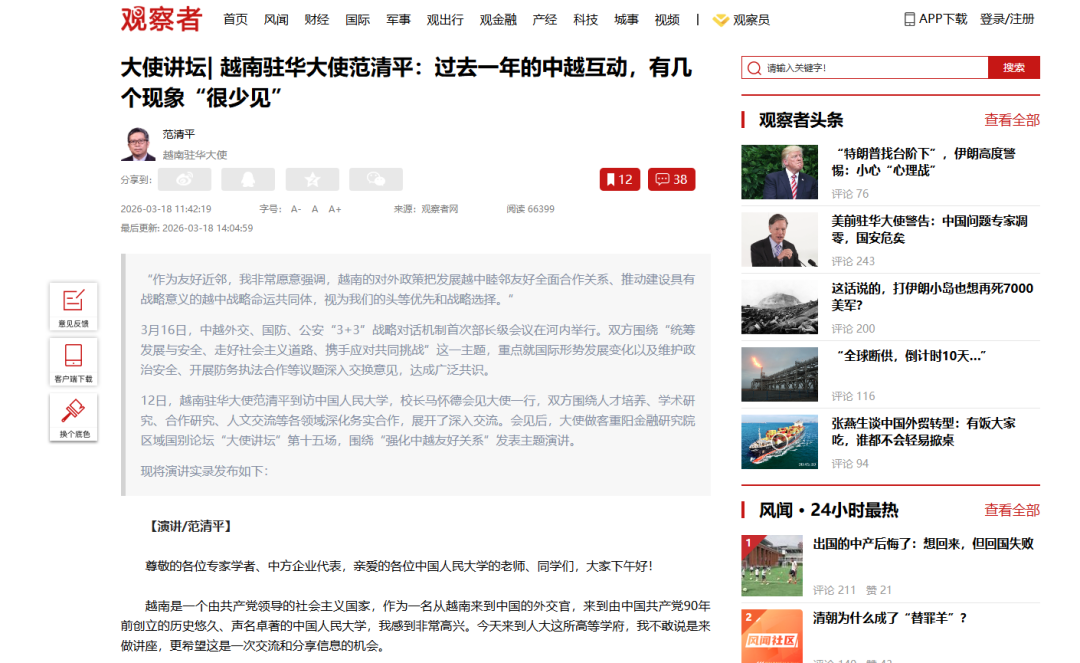Open the comments button showing 38
This screenshot has height=663, width=1080.
pos(671,179)
